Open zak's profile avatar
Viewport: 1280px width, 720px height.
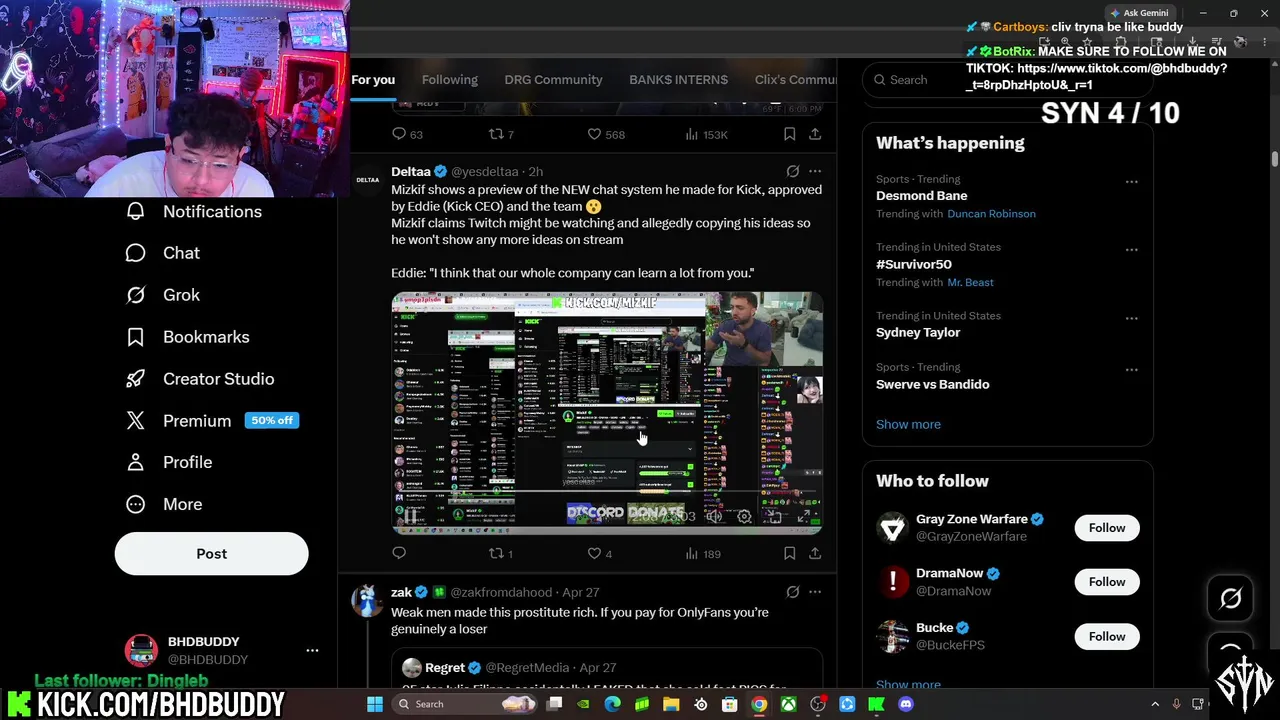[x=367, y=600]
